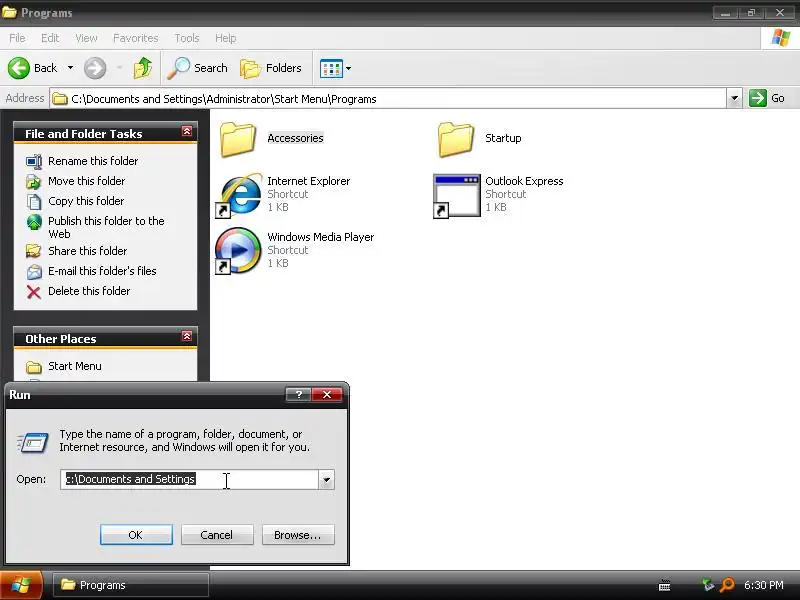
Task: Close the Run dialog
Action: pos(327,394)
